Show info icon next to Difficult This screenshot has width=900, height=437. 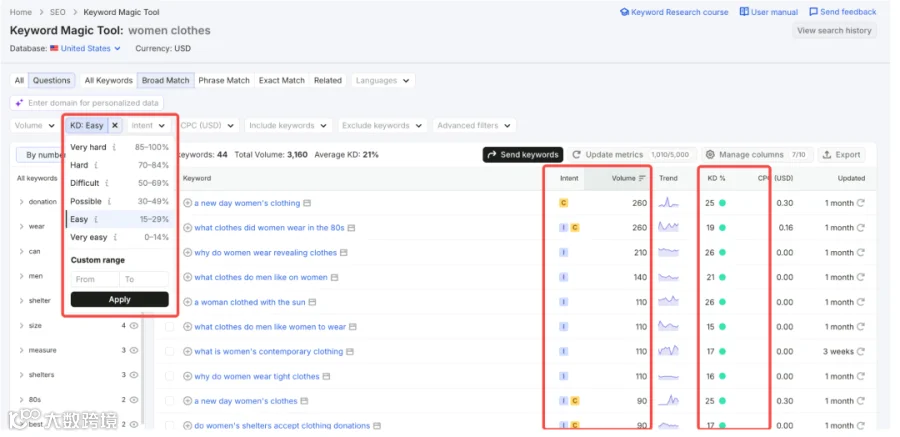tap(107, 183)
